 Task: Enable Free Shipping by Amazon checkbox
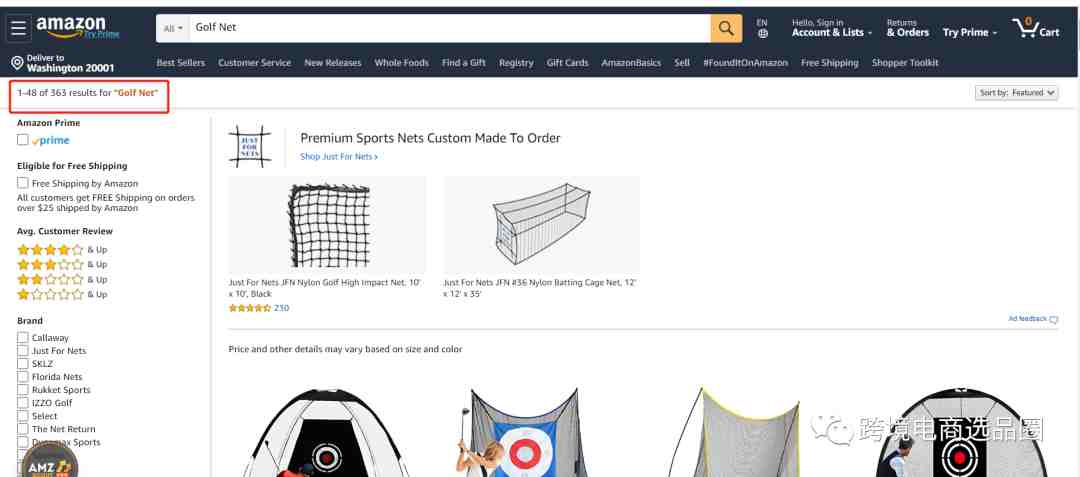coord(23,183)
